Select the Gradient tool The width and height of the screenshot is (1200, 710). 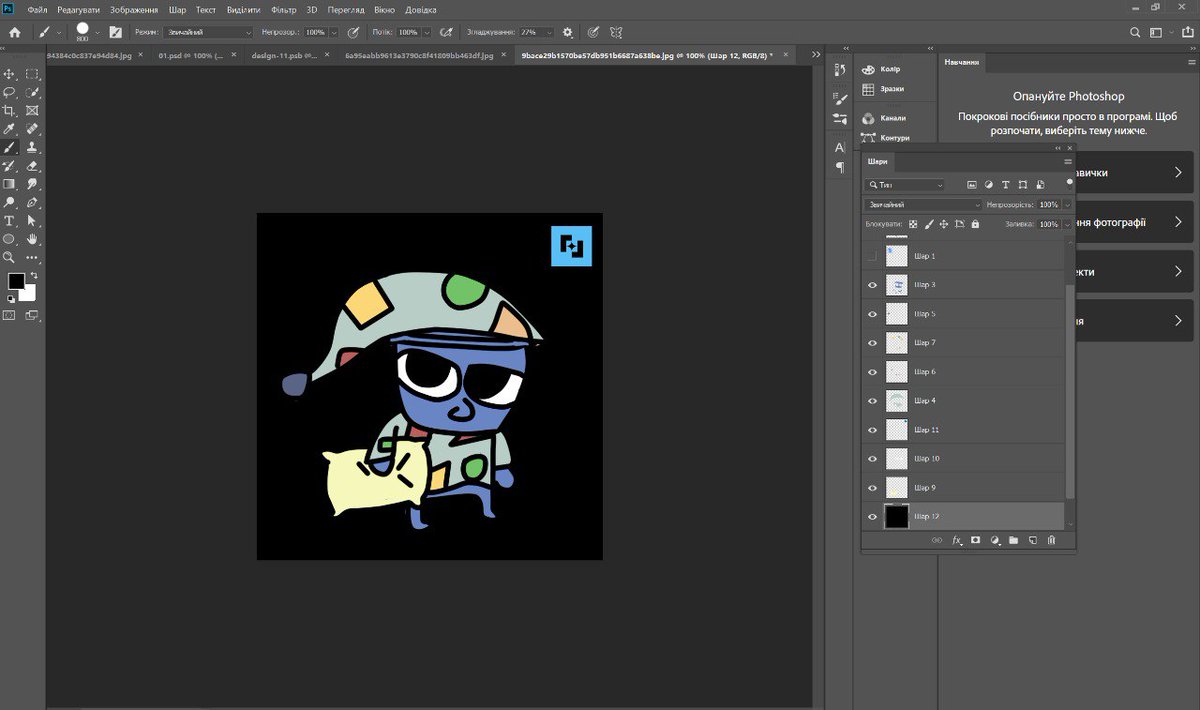coord(10,184)
